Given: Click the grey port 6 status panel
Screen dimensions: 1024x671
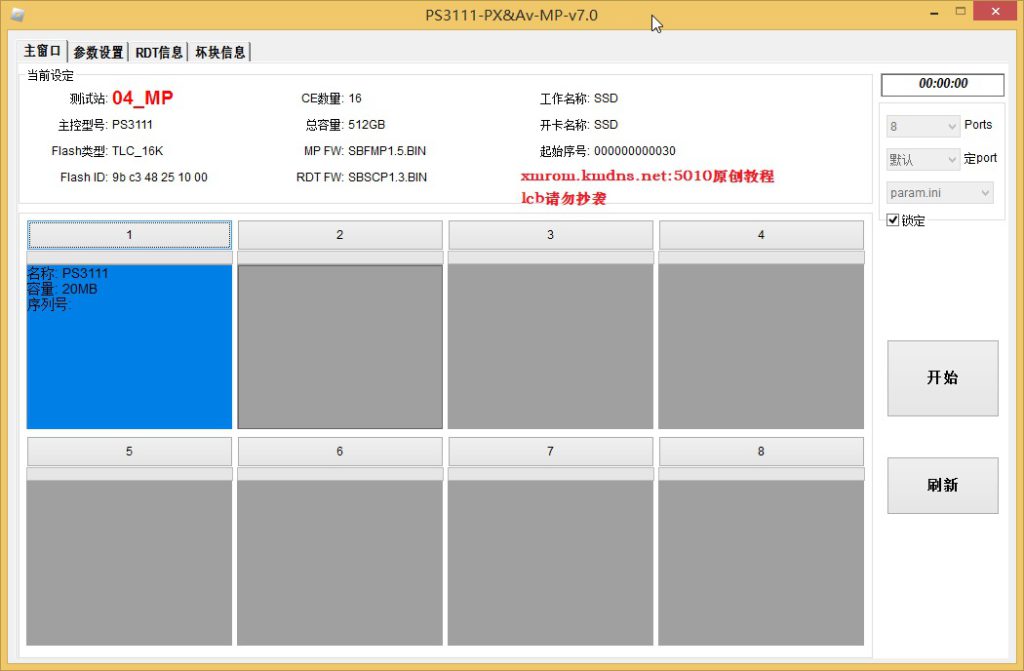Looking at the screenshot, I should click(340, 562).
